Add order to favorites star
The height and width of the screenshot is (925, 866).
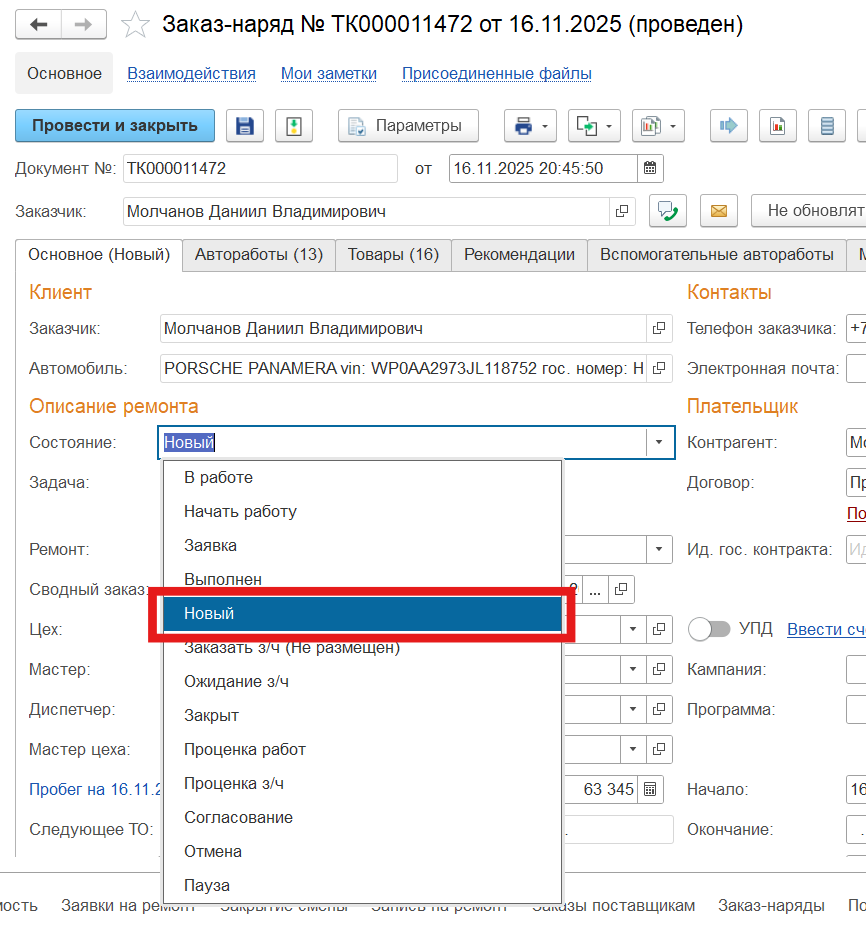135,25
